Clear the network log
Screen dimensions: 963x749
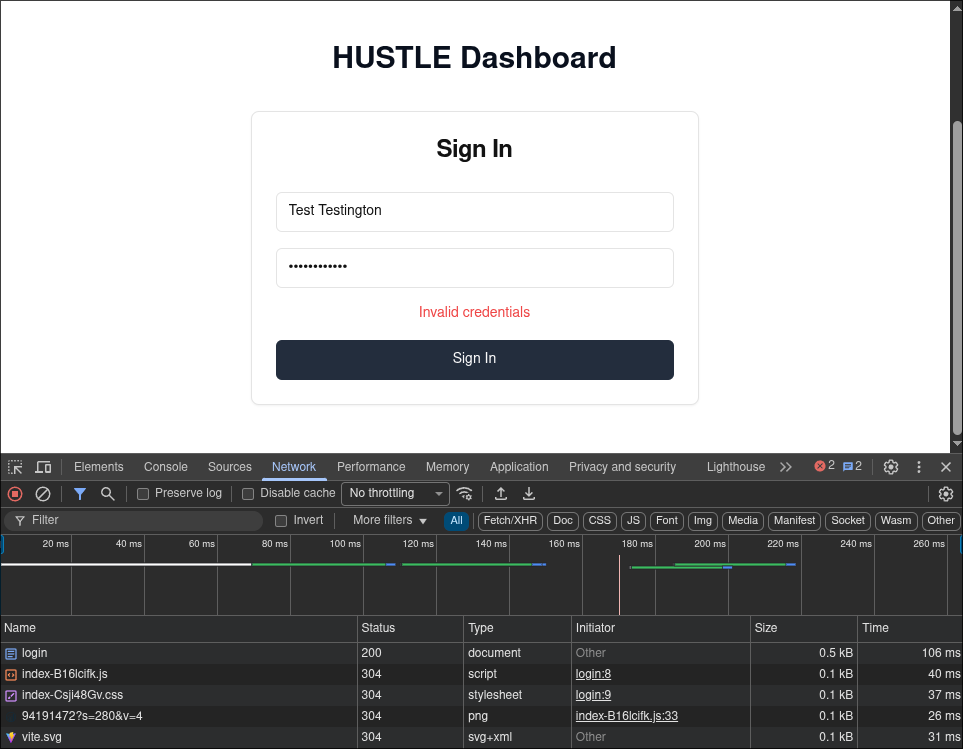coord(42,494)
